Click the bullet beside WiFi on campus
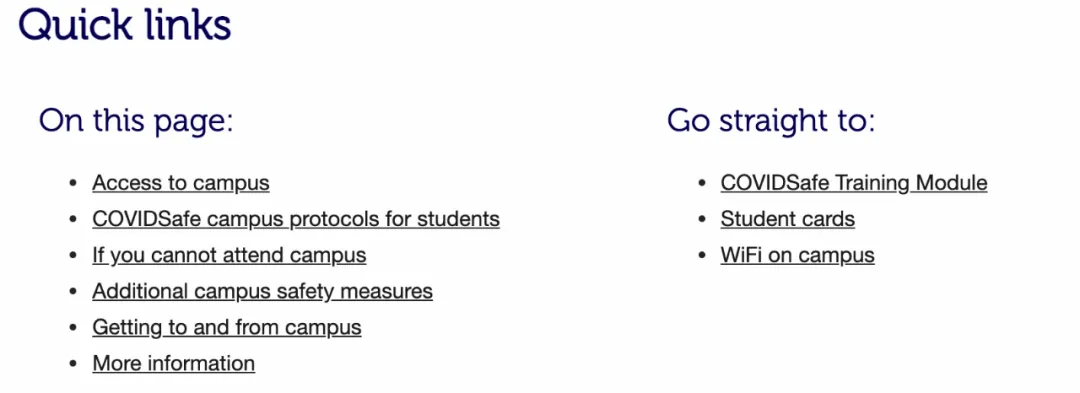Image resolution: width=1080 pixels, height=393 pixels. point(702,256)
